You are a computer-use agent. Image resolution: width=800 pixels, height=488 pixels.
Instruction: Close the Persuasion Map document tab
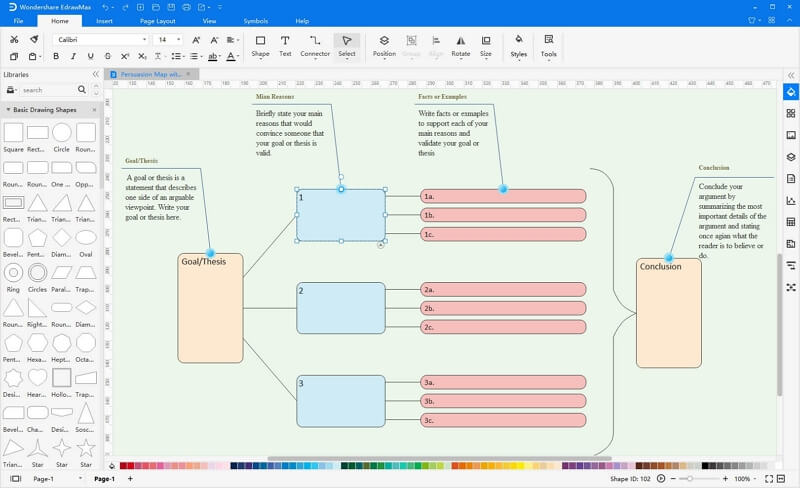coord(188,74)
